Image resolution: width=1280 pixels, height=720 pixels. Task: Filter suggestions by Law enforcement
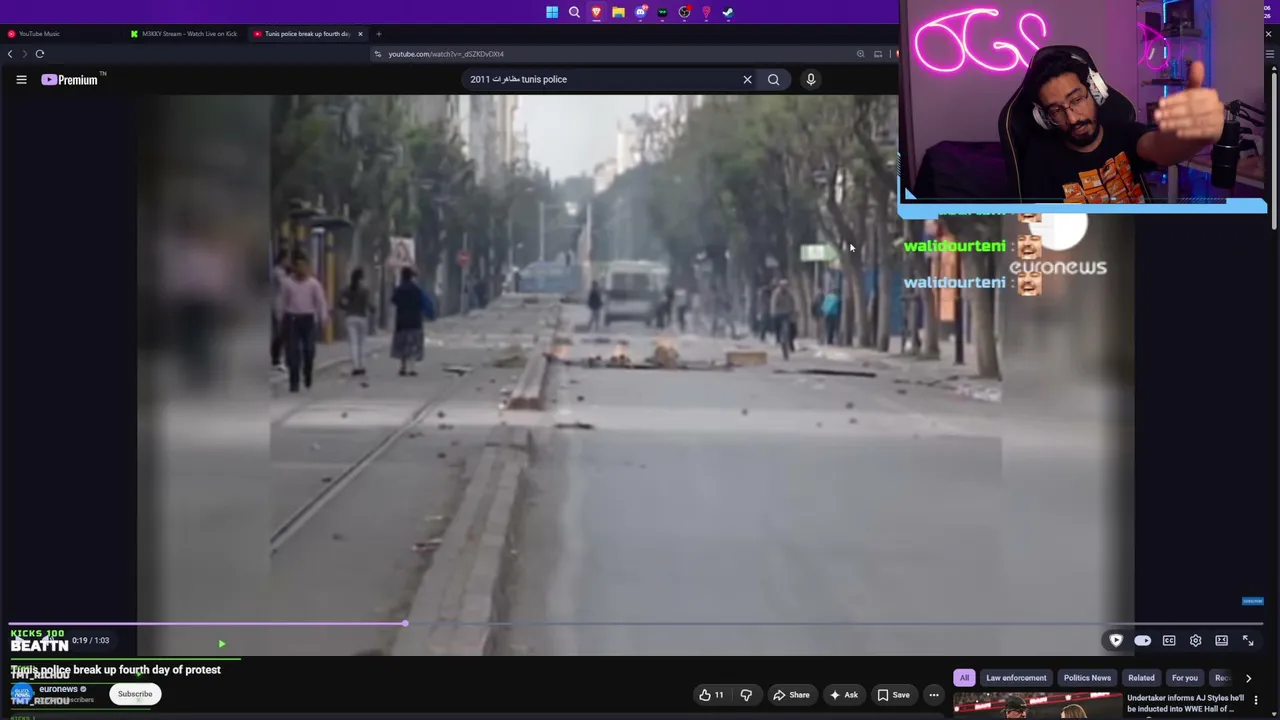[x=1016, y=678]
